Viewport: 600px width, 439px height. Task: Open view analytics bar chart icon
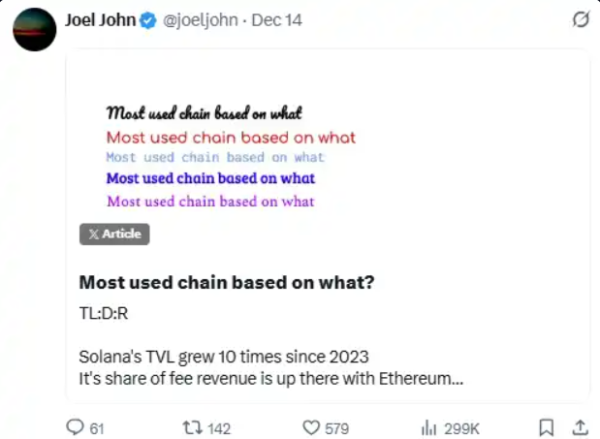[429, 427]
